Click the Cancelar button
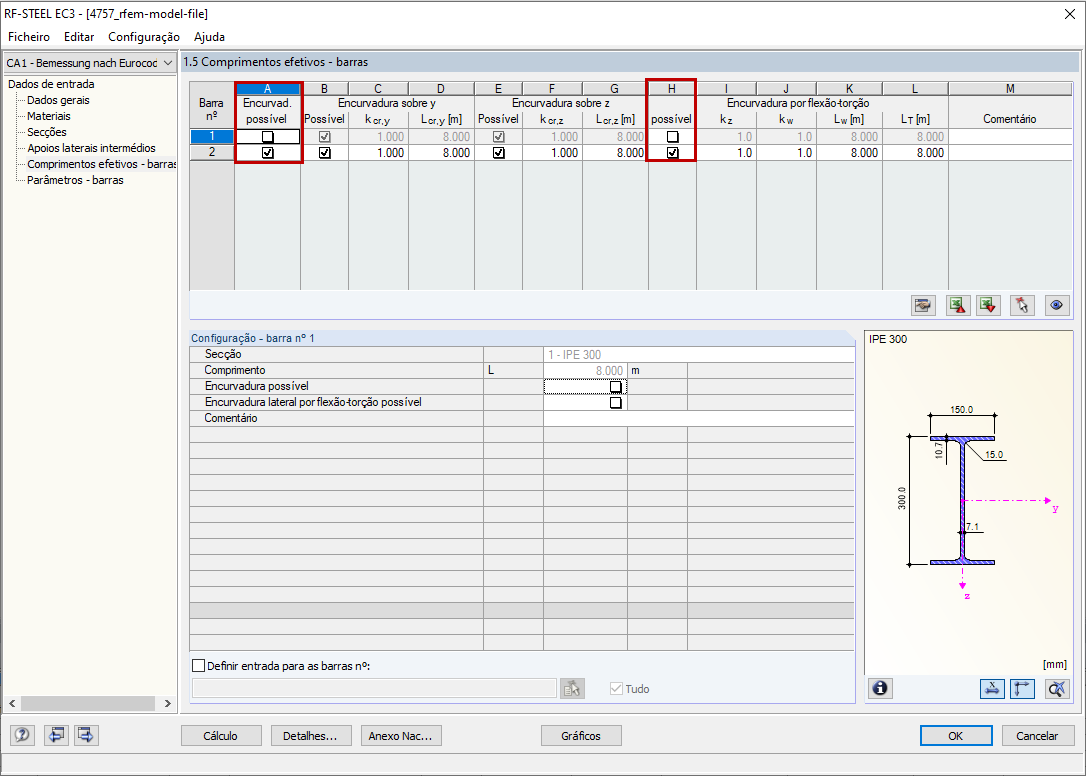 (1038, 736)
